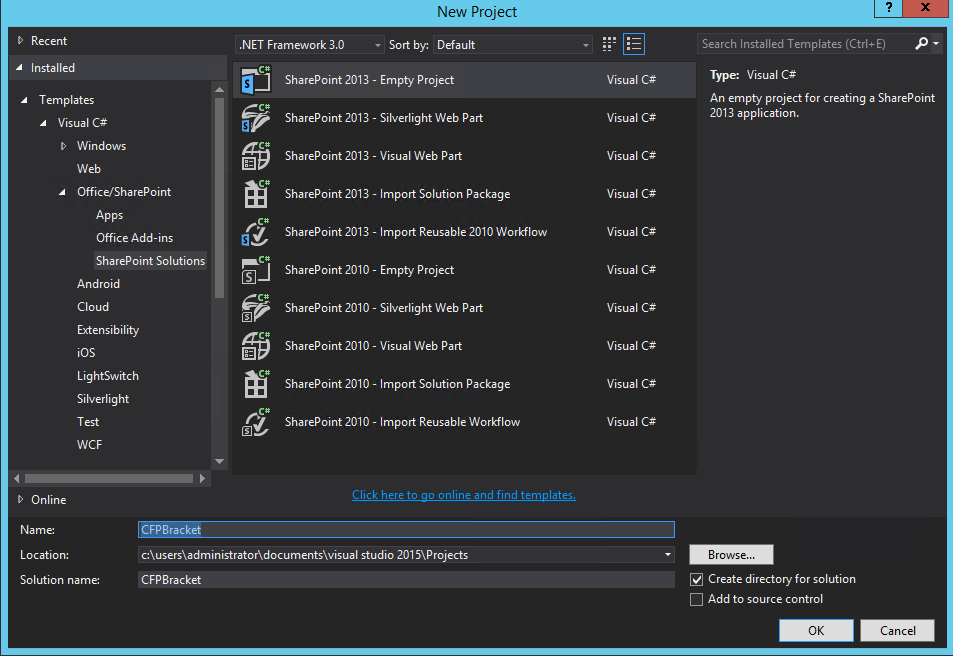Open the Location path dropdown arrow

[x=667, y=554]
